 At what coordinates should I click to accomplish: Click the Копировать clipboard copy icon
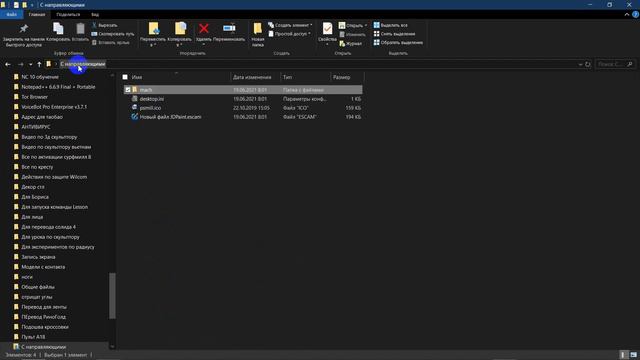click(58, 29)
